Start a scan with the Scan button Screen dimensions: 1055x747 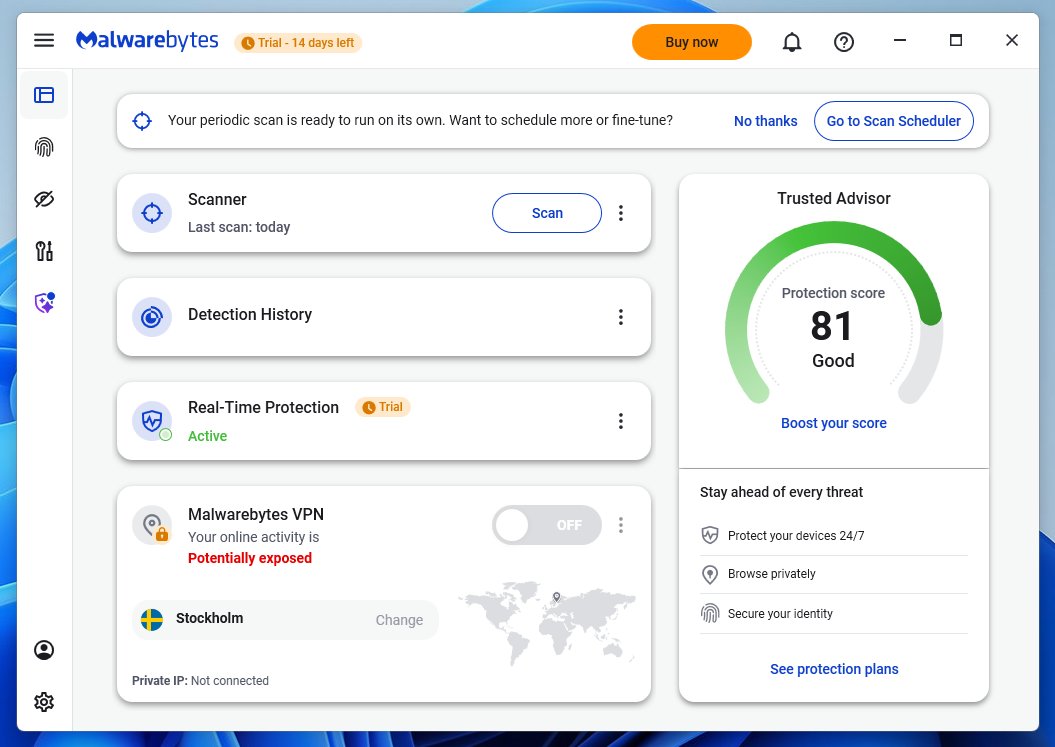coord(547,213)
